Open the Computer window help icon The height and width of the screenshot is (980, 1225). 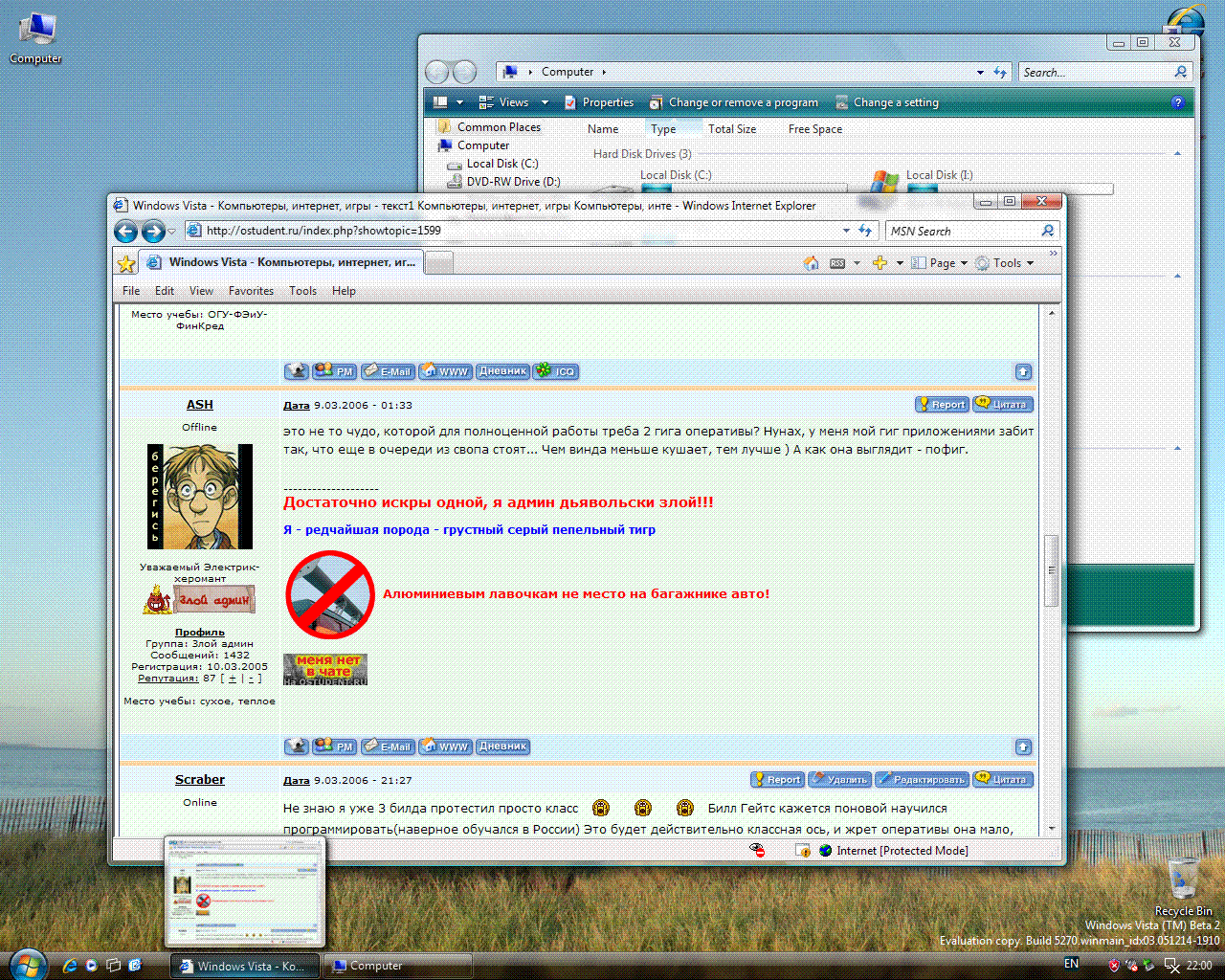click(1177, 102)
